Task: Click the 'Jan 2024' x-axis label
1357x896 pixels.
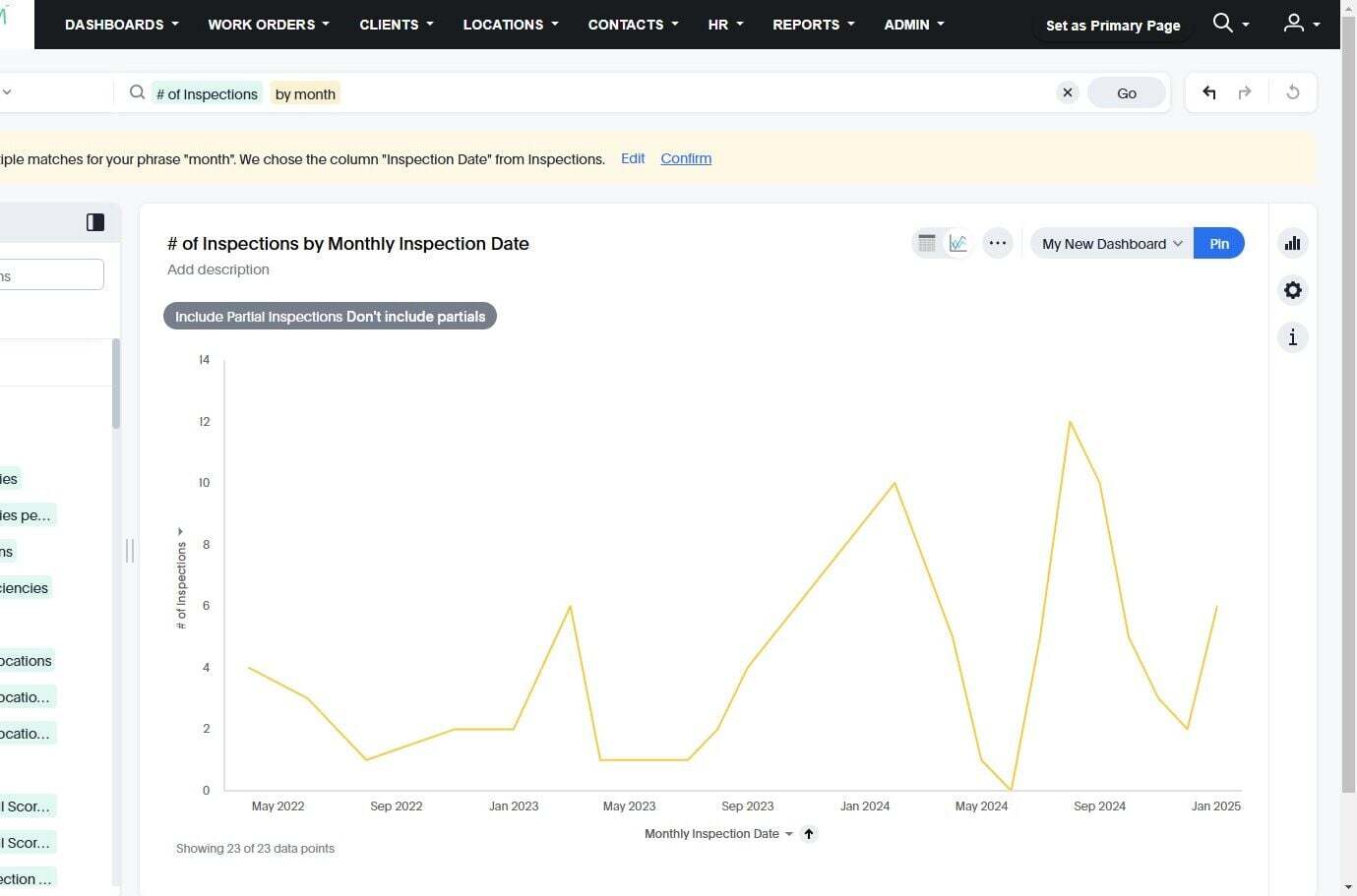Action: (865, 806)
